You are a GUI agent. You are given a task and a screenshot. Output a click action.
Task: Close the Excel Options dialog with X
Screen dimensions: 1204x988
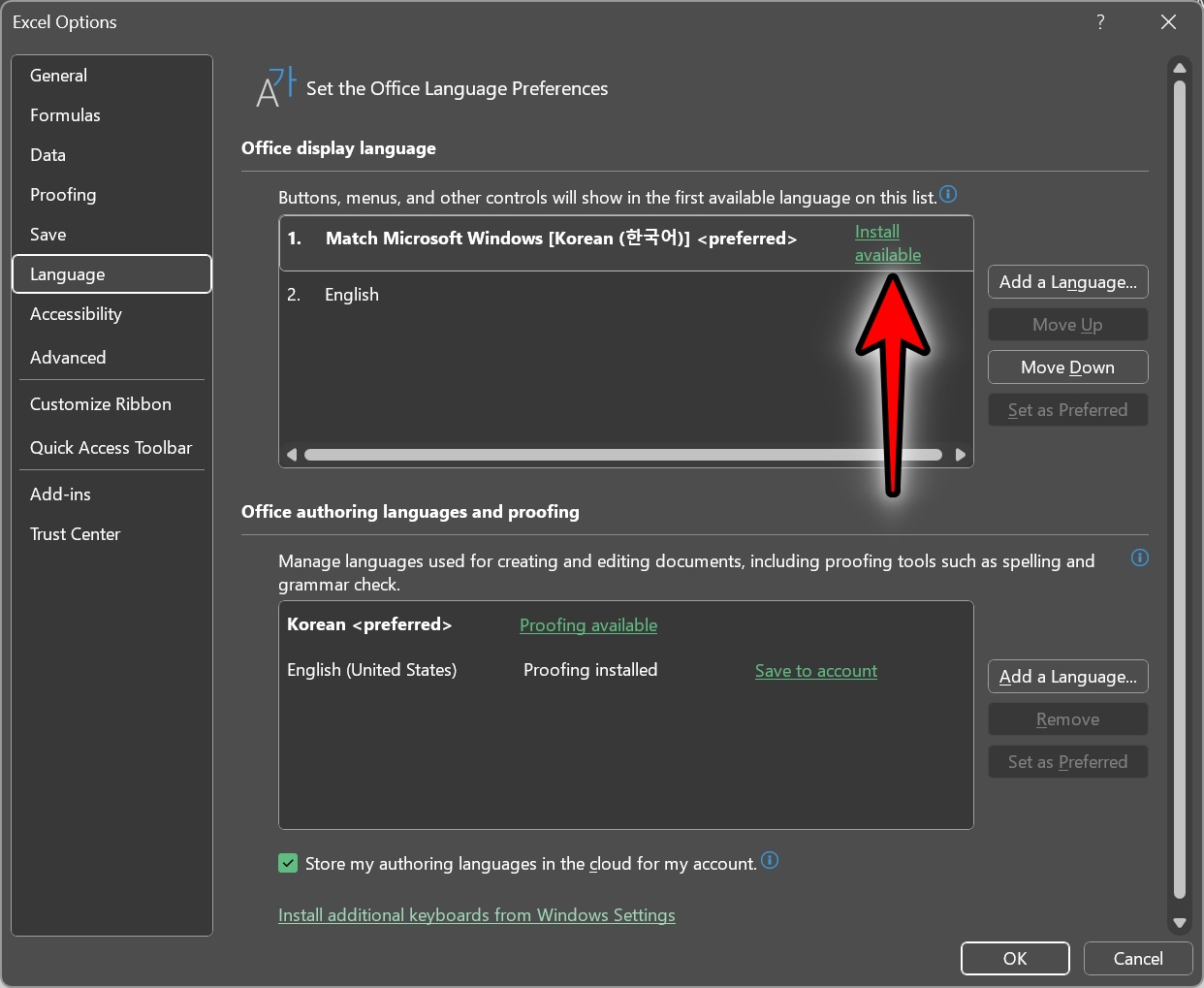(1168, 21)
